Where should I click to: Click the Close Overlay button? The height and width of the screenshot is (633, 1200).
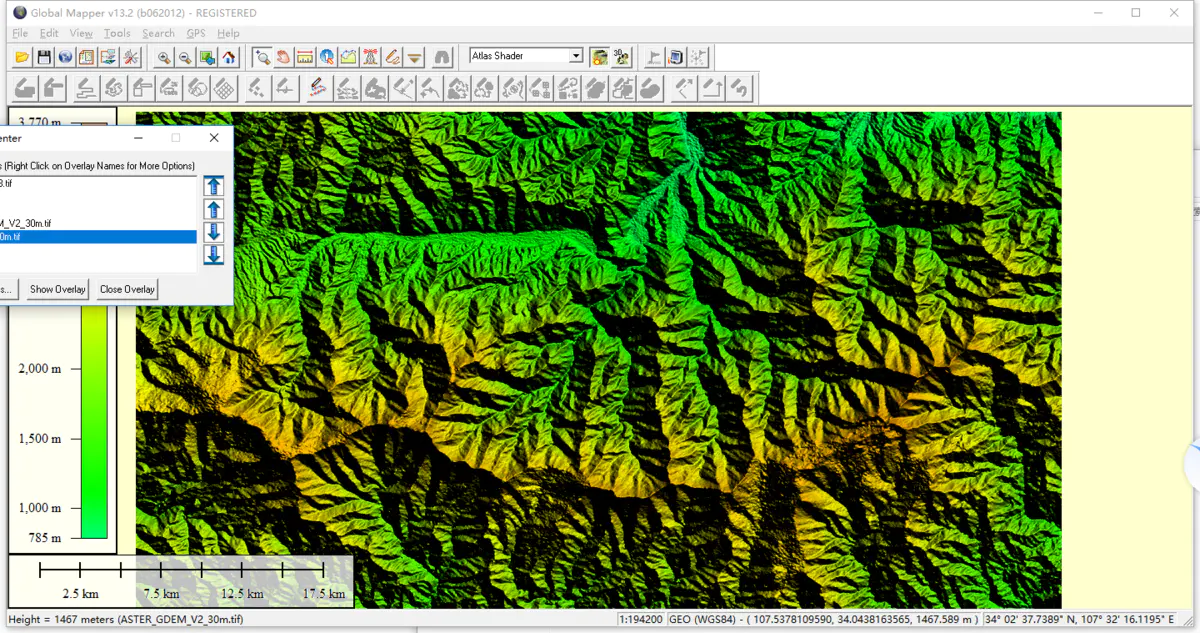point(127,289)
